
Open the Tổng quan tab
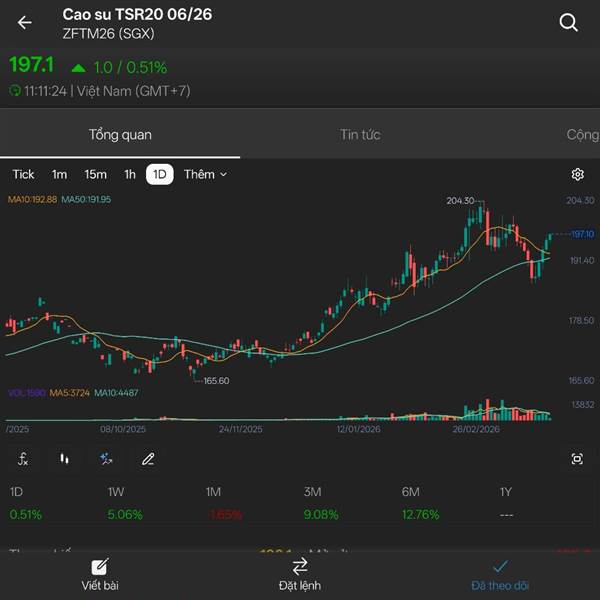[x=120, y=135]
